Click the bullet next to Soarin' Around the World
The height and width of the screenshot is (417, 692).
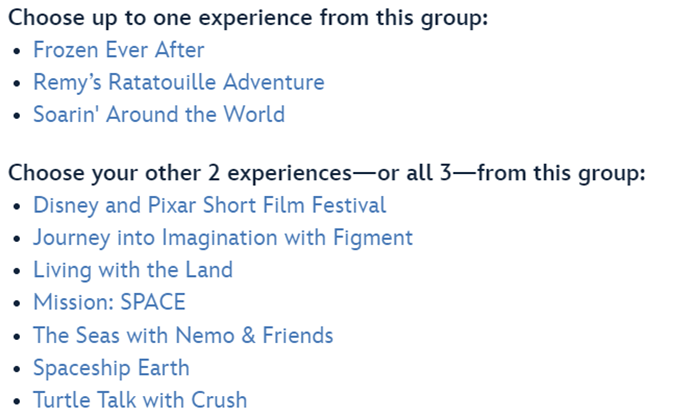click(x=16, y=115)
